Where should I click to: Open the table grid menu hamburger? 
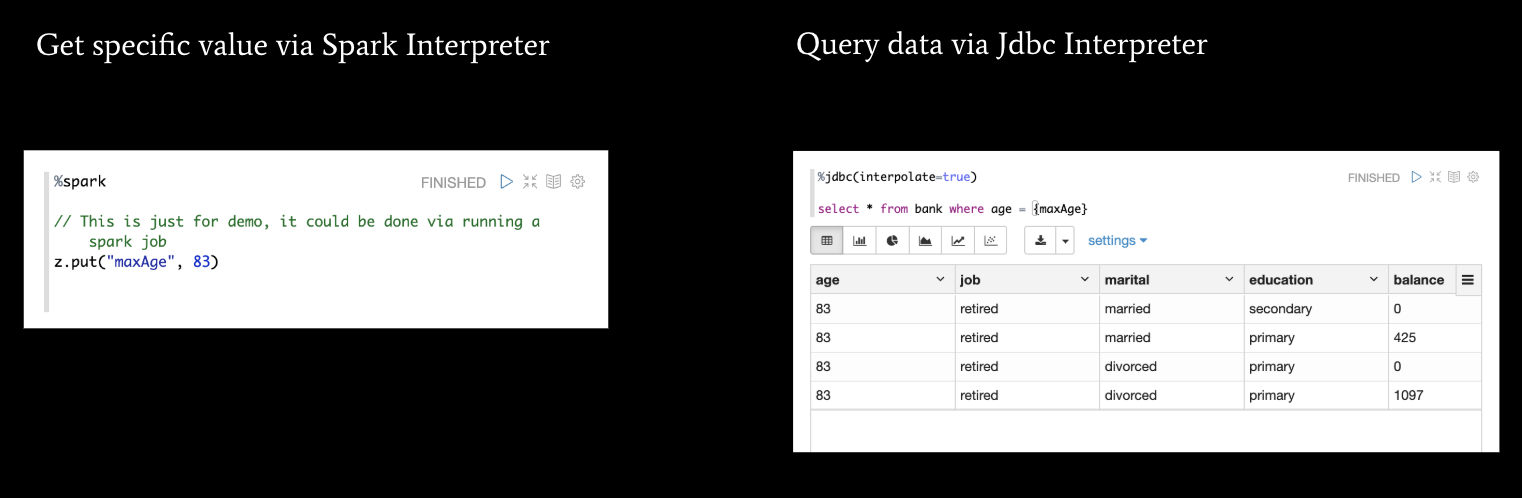click(x=1468, y=280)
